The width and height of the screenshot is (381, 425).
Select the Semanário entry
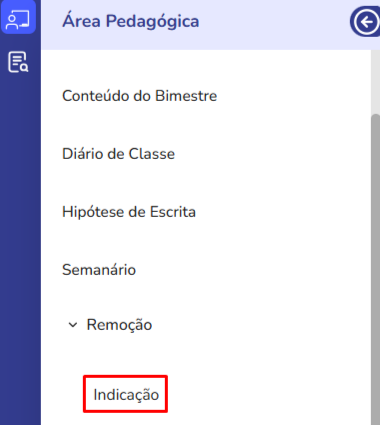tap(99, 270)
